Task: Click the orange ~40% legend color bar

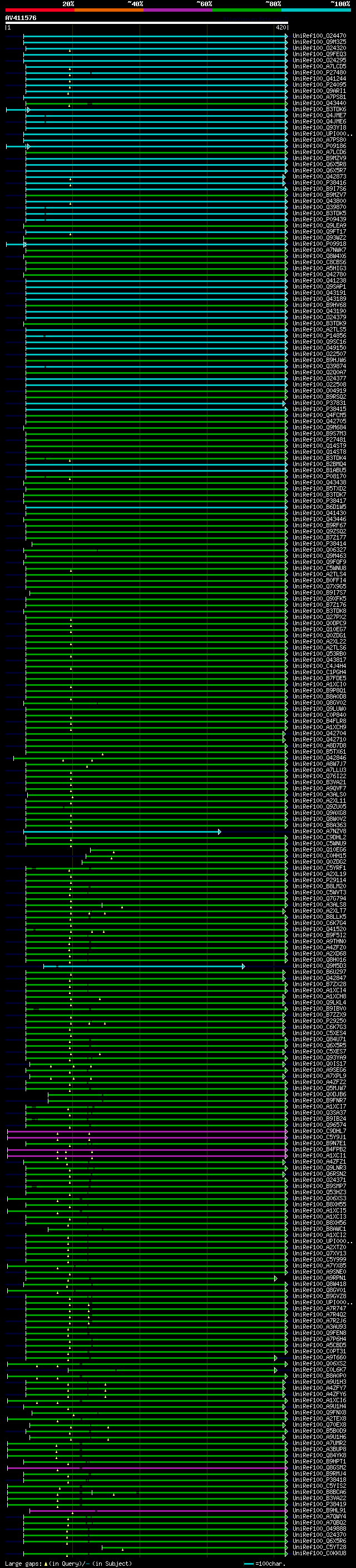Action: click(109, 11)
